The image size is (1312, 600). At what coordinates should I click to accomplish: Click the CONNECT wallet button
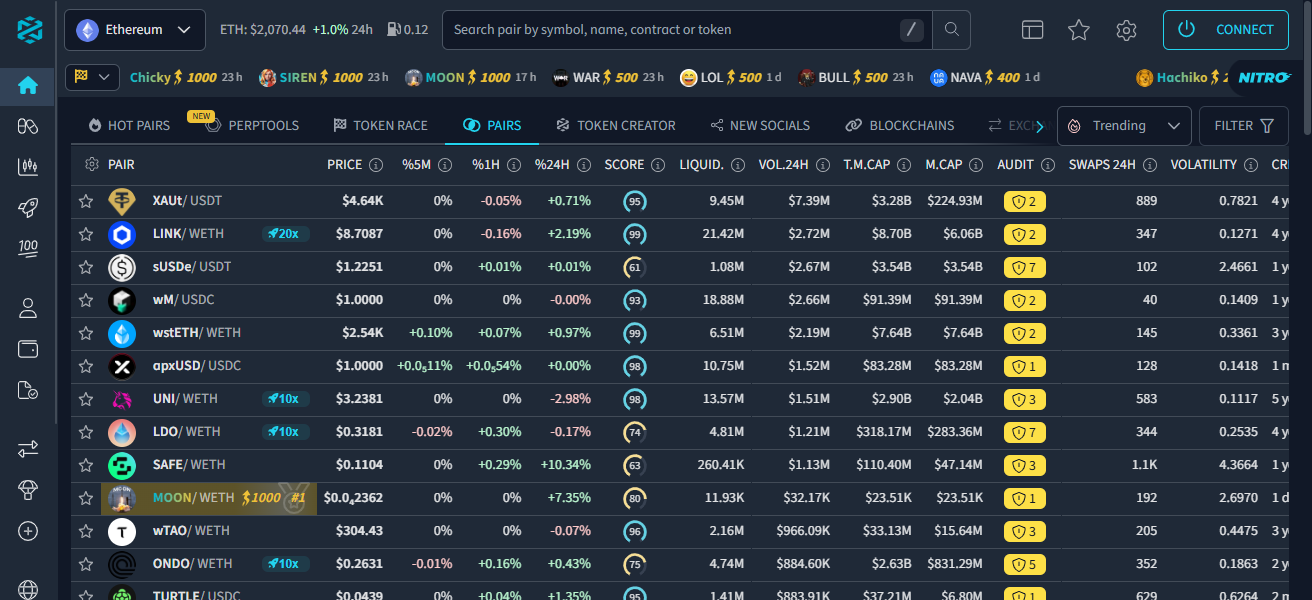tap(1225, 30)
